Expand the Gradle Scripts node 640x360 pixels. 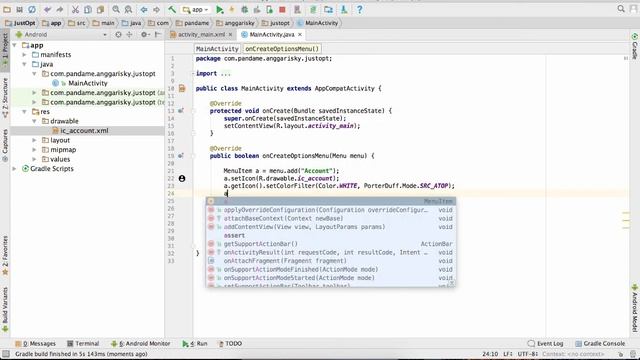point(15,169)
